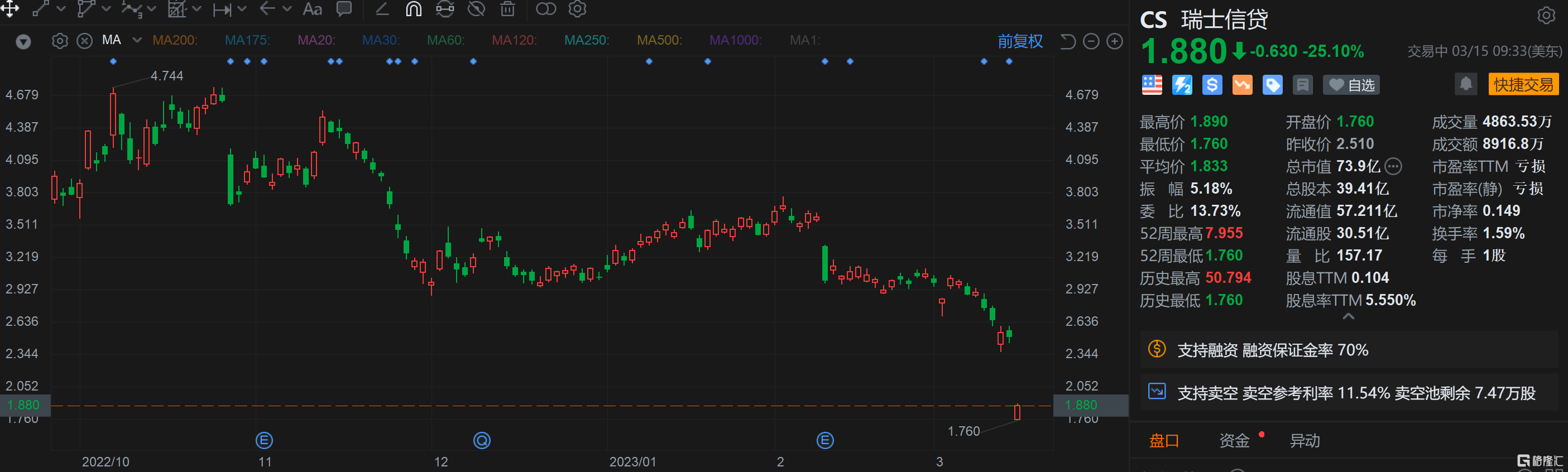
Task: Hide all drawings with the eye icon
Action: coord(477,8)
